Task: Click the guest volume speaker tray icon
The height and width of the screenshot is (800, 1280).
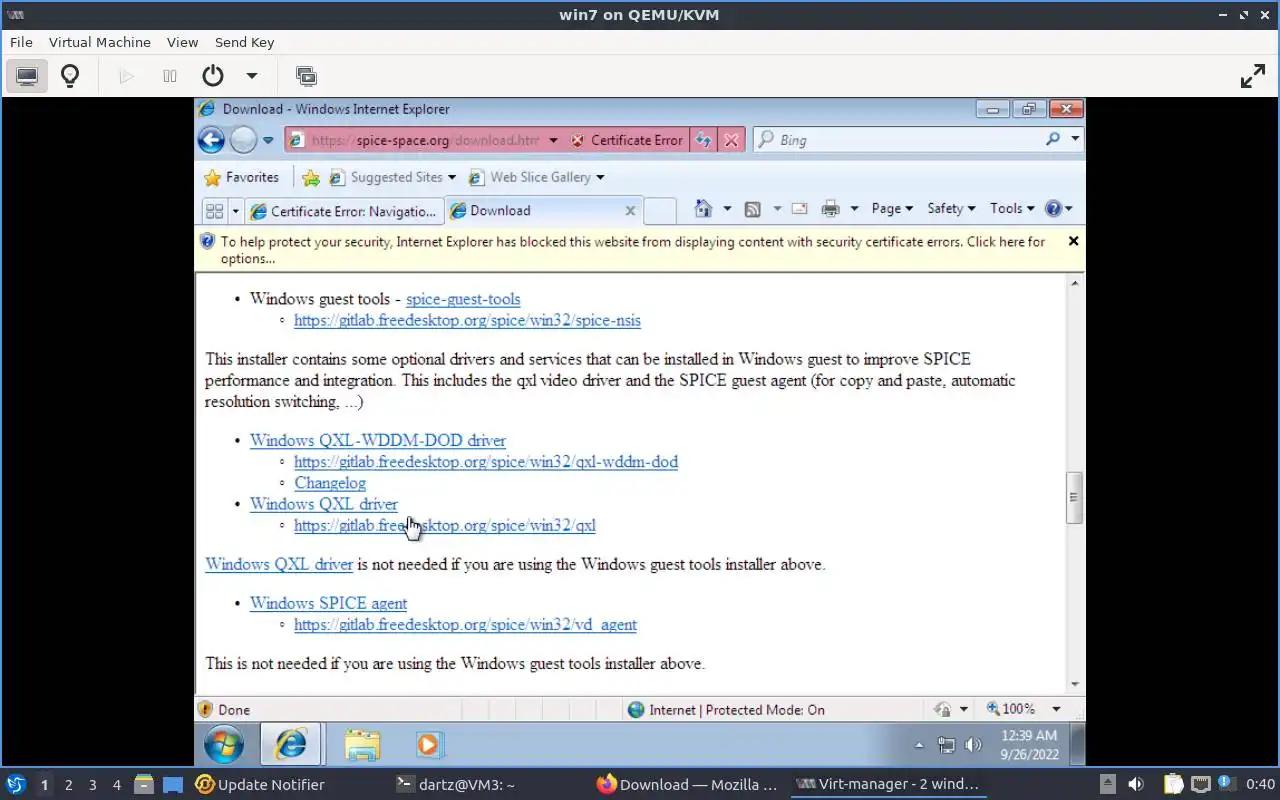Action: click(x=972, y=745)
